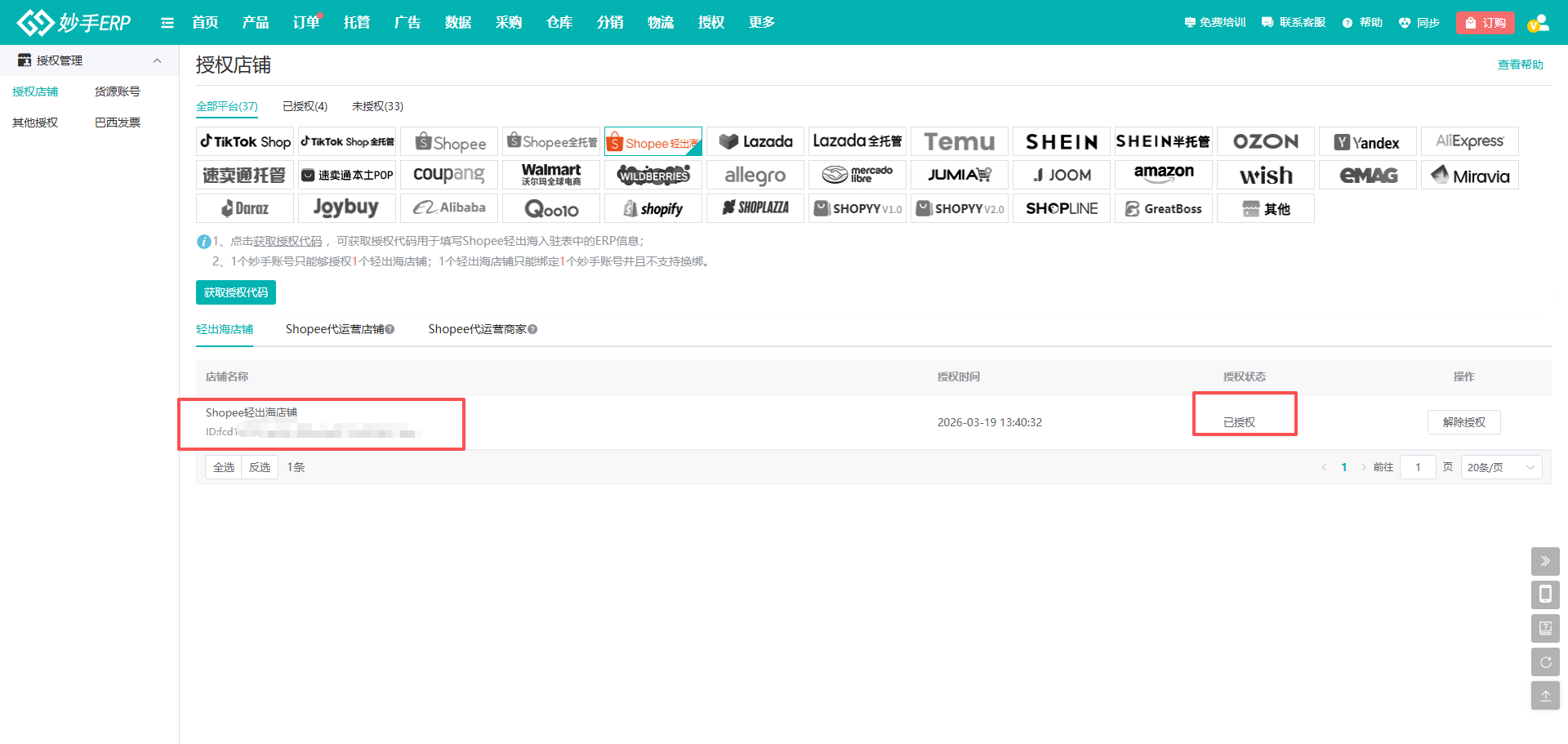1568x744 pixels.
Task: Select the Shopee 轻出海 platform logo
Action: point(653,141)
